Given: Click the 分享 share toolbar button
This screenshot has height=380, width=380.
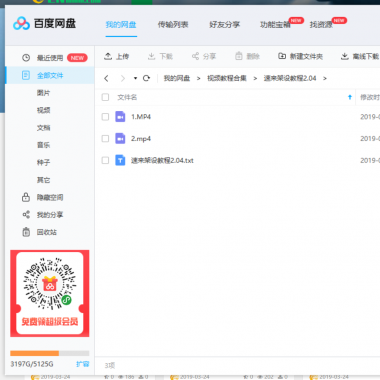Looking at the screenshot, I should coord(204,56).
